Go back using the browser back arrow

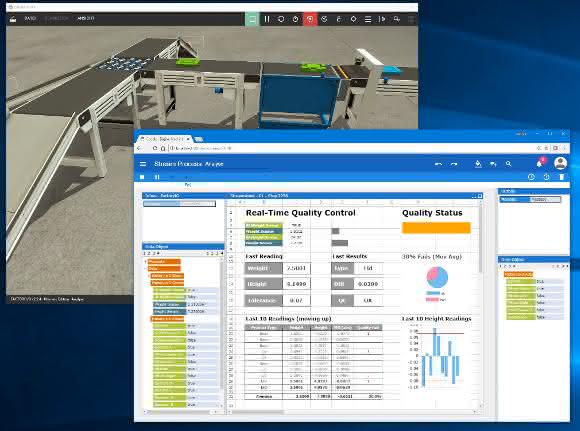click(139, 148)
